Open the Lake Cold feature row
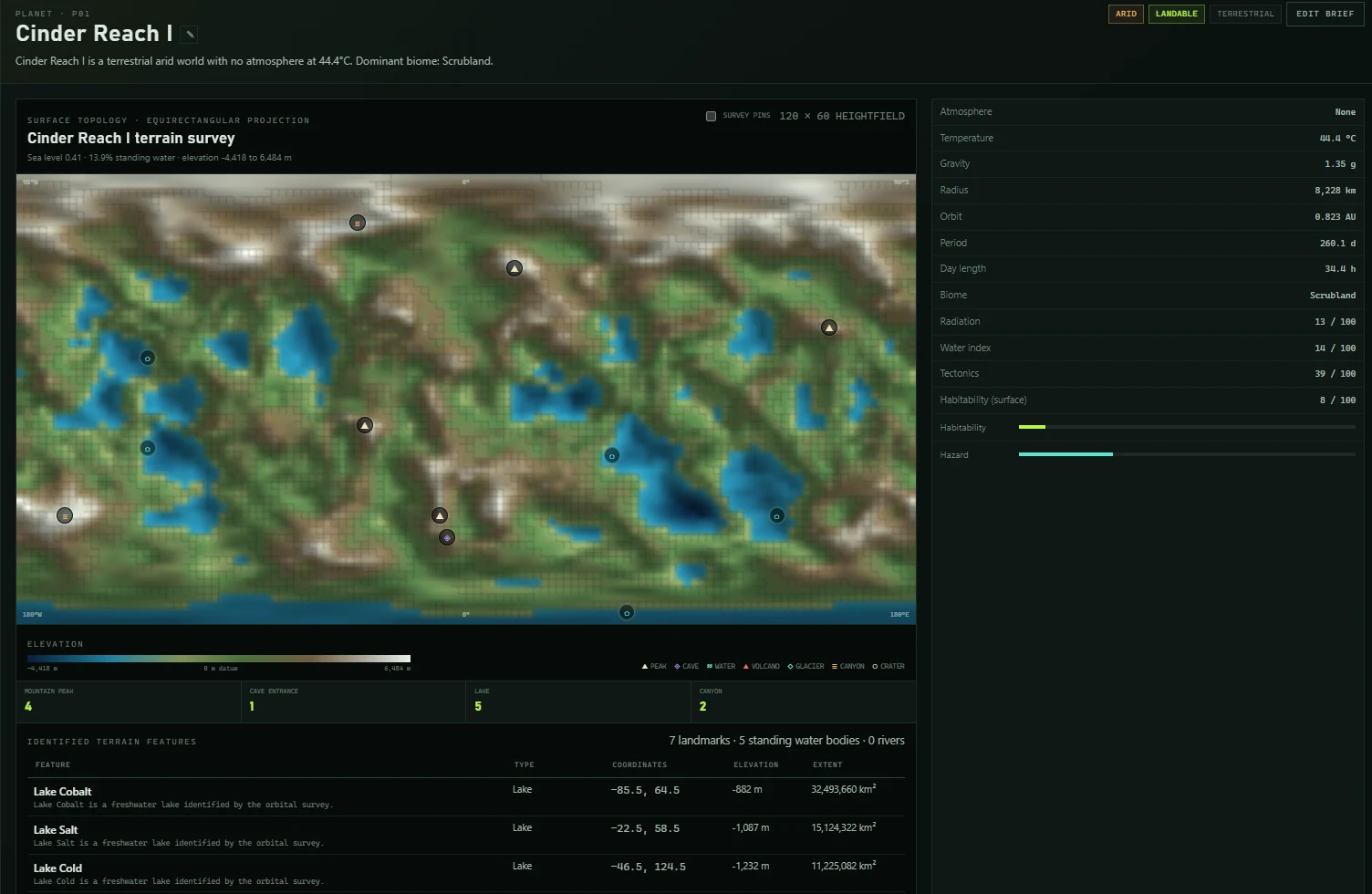The width and height of the screenshot is (1372, 894). click(466, 874)
